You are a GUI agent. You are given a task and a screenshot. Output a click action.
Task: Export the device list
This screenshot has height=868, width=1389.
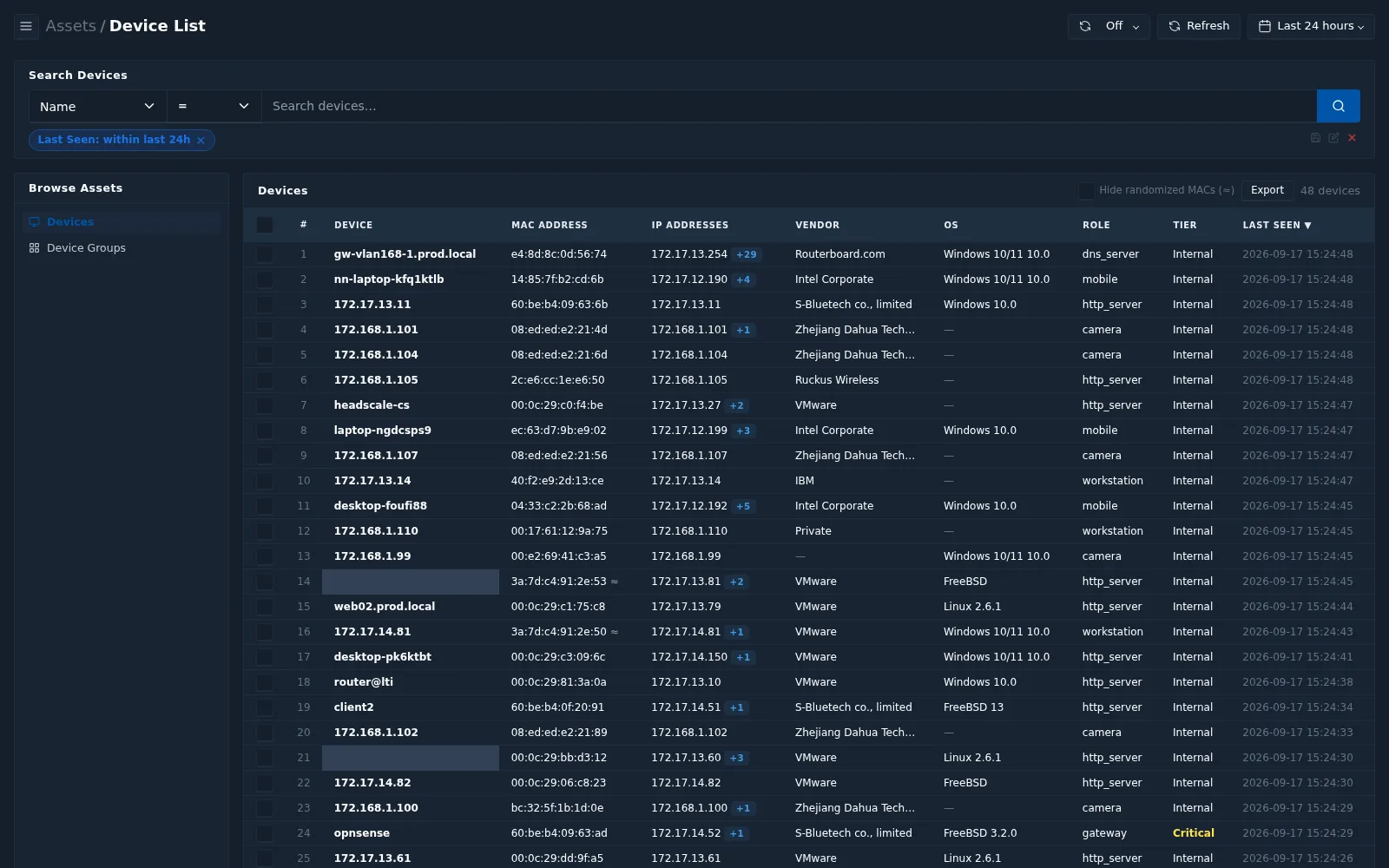1267,190
